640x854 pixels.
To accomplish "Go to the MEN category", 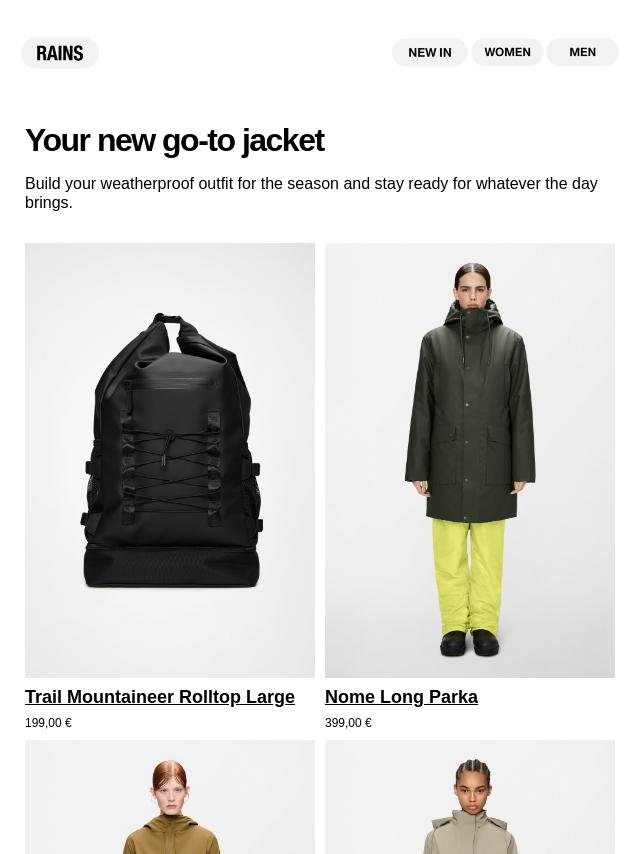I will pos(582,52).
